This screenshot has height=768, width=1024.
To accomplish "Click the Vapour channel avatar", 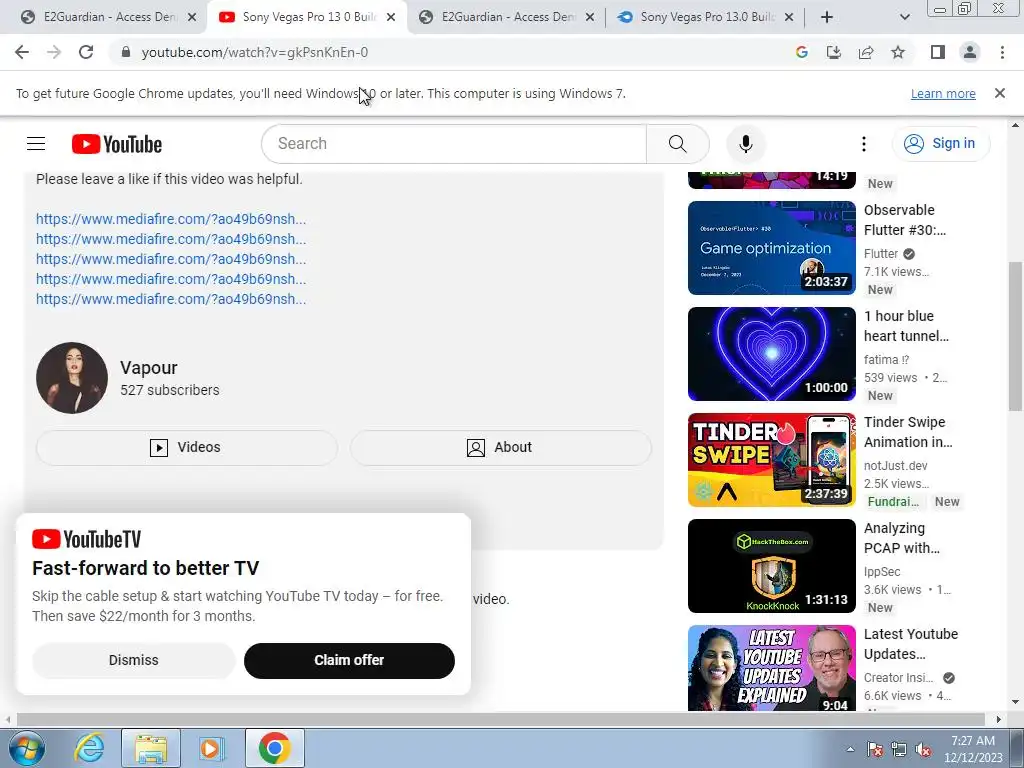I will pos(72,377).
